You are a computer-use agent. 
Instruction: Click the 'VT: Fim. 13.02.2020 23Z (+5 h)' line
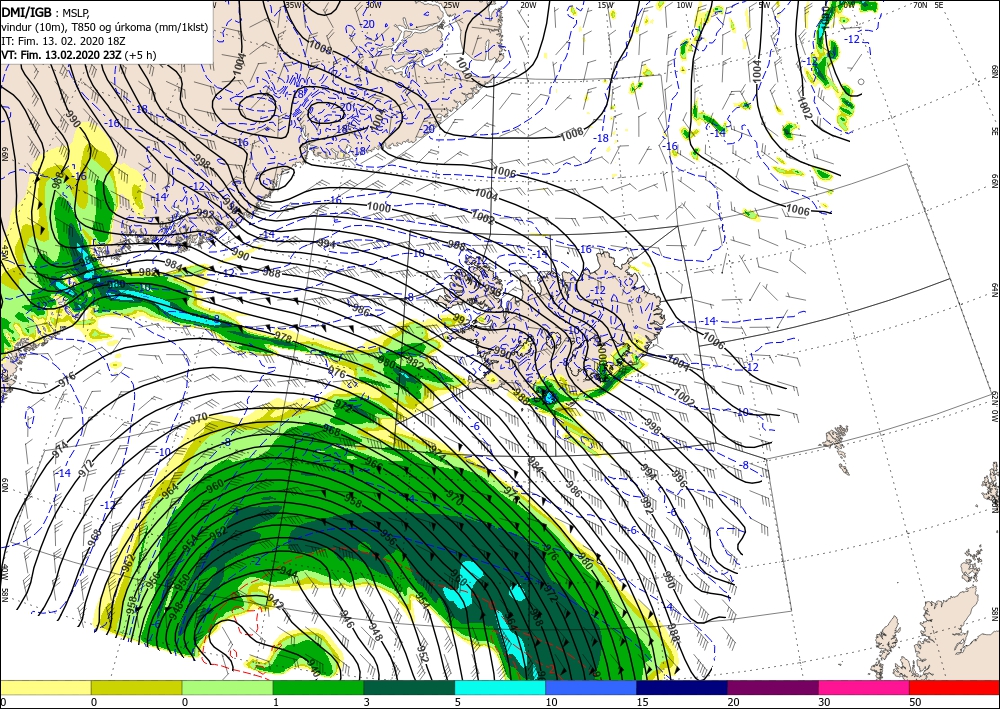[x=78, y=55]
